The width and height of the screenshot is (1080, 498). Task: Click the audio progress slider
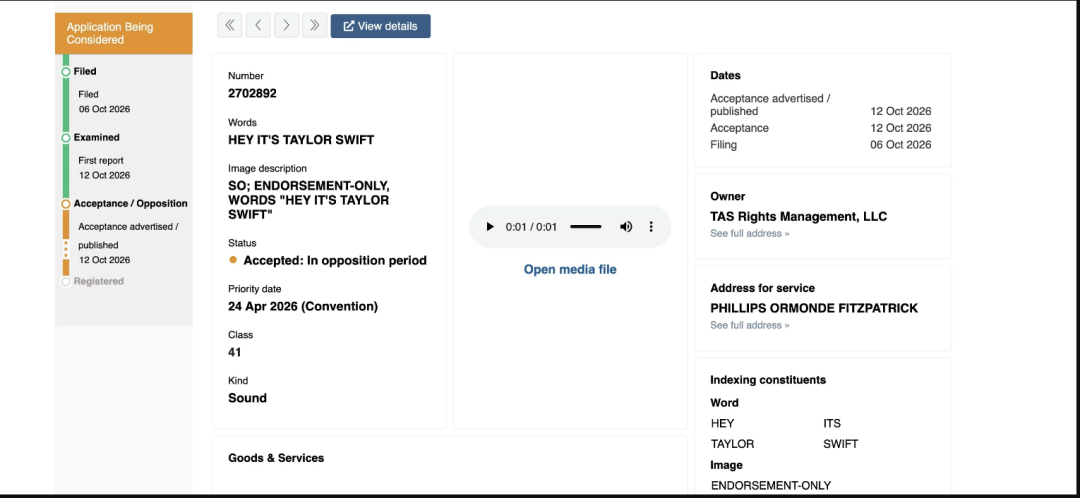tap(585, 227)
